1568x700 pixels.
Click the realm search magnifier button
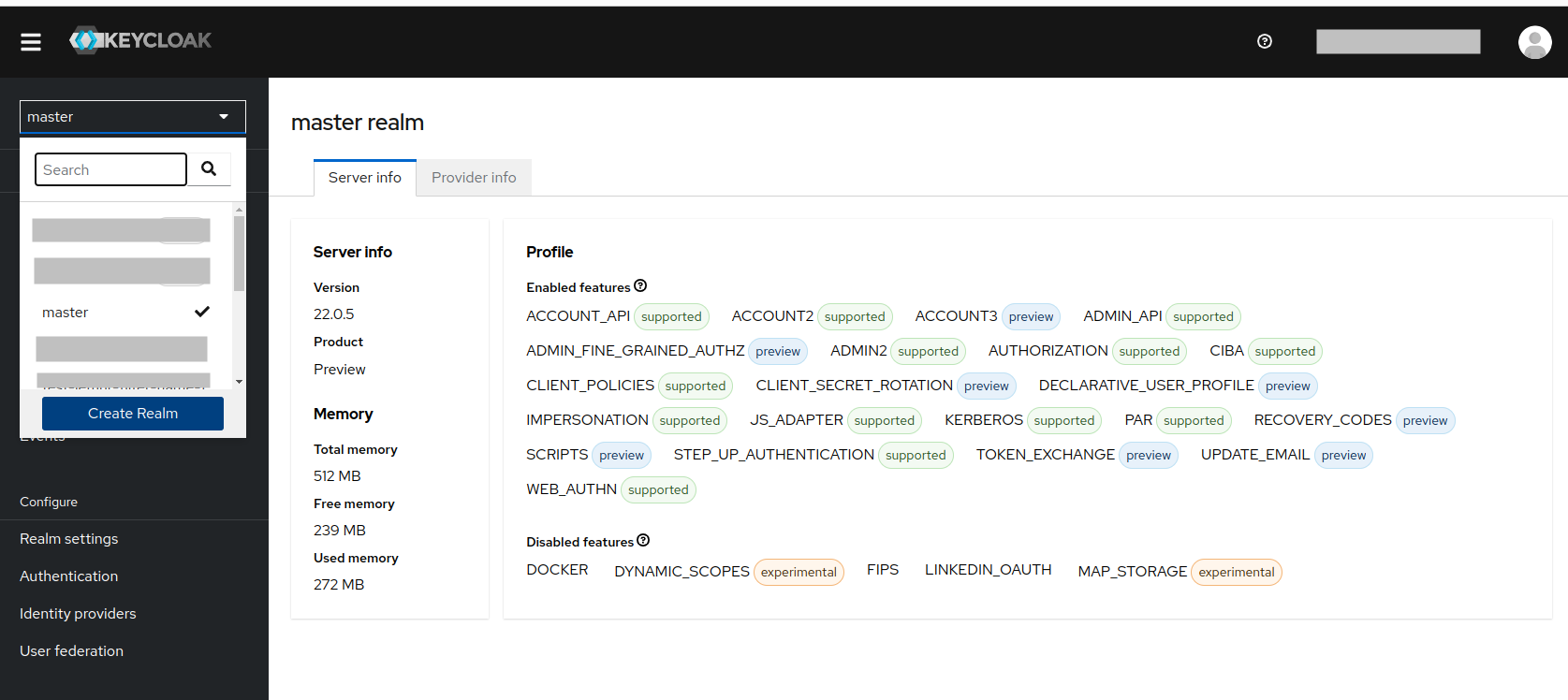(x=209, y=169)
